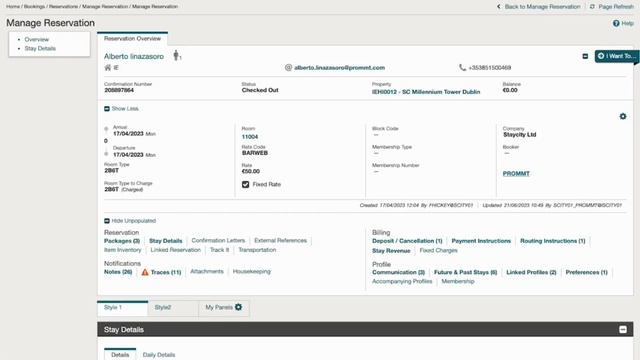640x360 pixels.
Task: Open My Panels gear icon
Action: [x=238, y=307]
